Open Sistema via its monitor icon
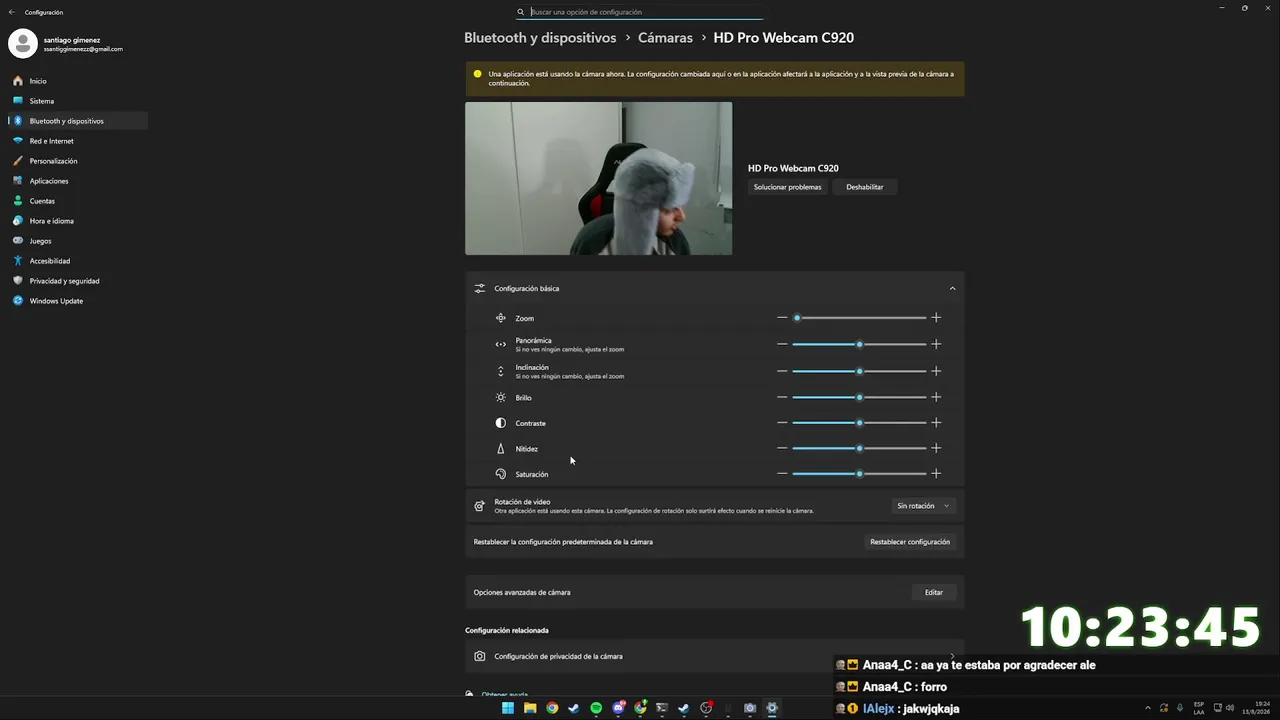1280x720 pixels. tap(18, 101)
